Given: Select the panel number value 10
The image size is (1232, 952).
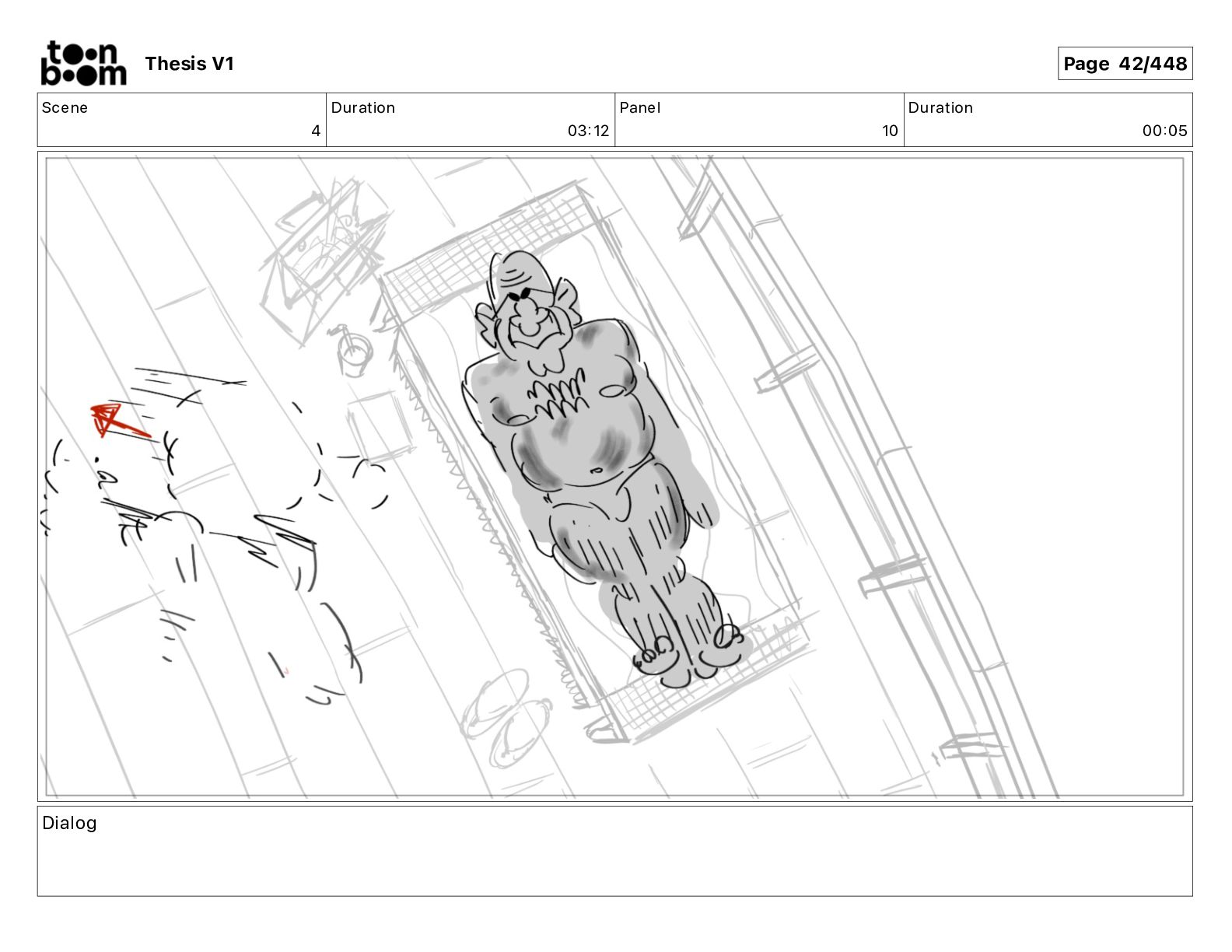Looking at the screenshot, I should click(x=890, y=131).
